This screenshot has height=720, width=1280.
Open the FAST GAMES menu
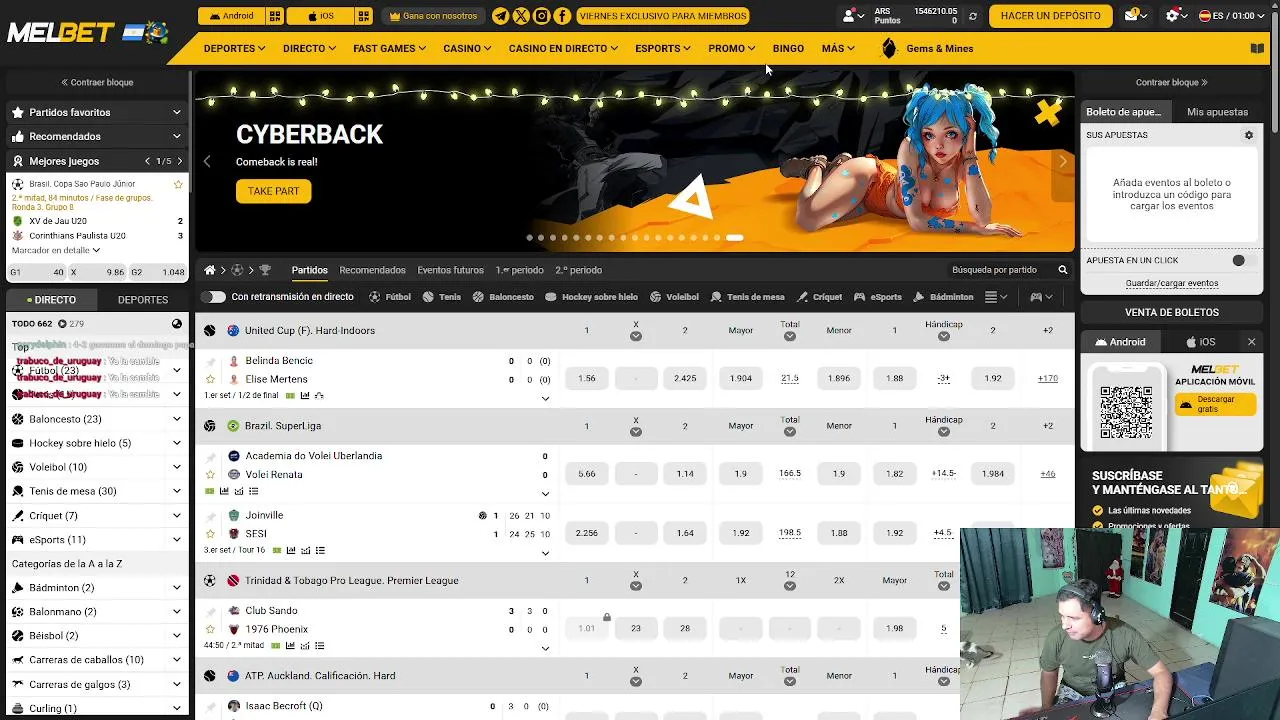click(x=389, y=49)
